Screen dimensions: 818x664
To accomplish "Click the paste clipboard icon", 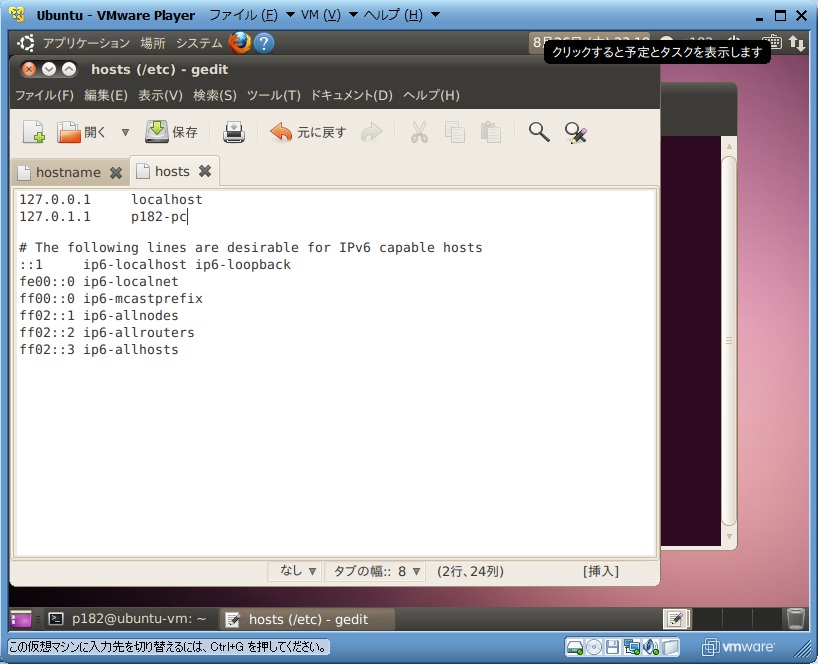I will point(490,132).
